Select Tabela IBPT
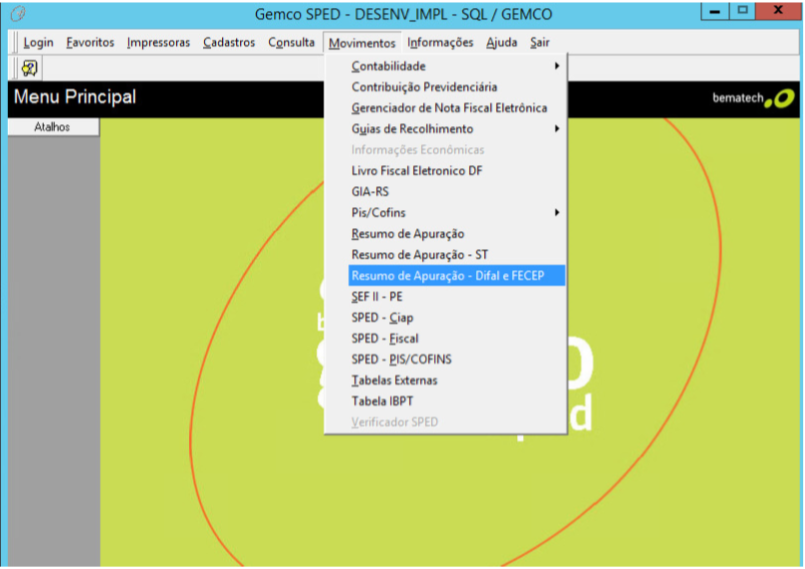805x569 pixels. pos(445,402)
